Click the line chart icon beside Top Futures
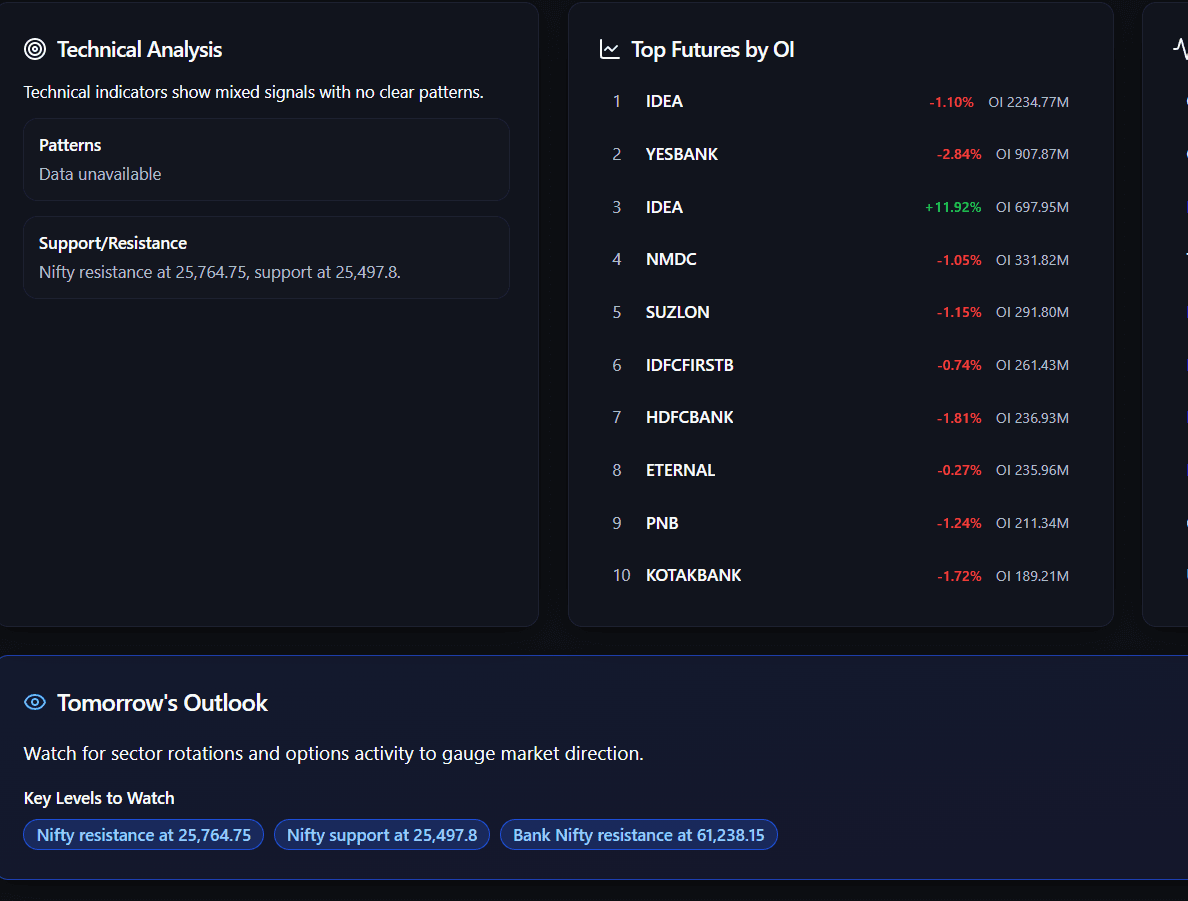 [609, 49]
